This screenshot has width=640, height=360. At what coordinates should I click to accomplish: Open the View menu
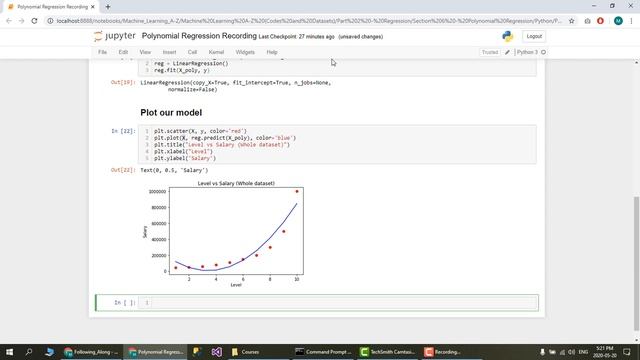click(145, 52)
